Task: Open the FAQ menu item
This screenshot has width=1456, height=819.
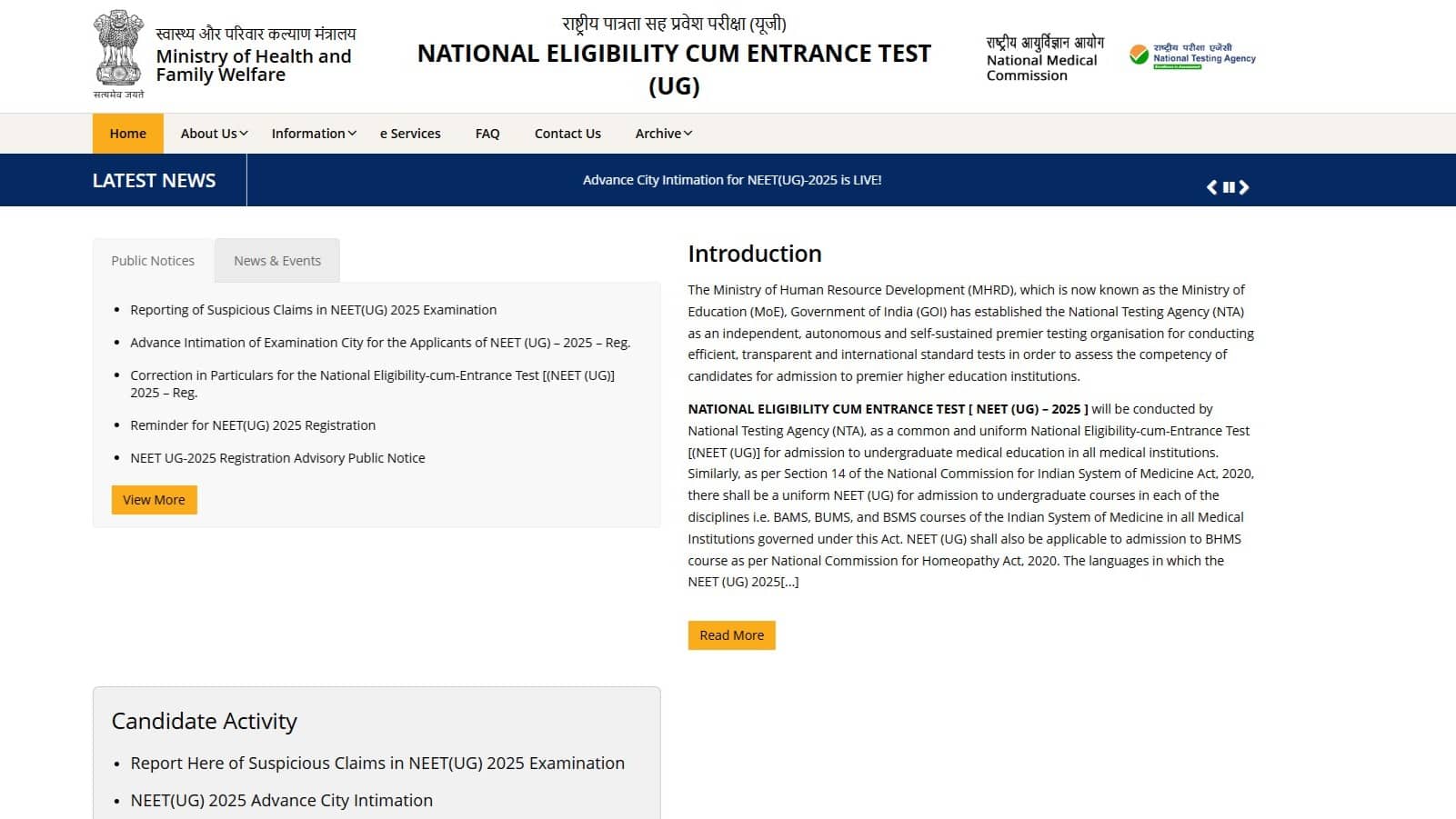Action: click(x=487, y=134)
